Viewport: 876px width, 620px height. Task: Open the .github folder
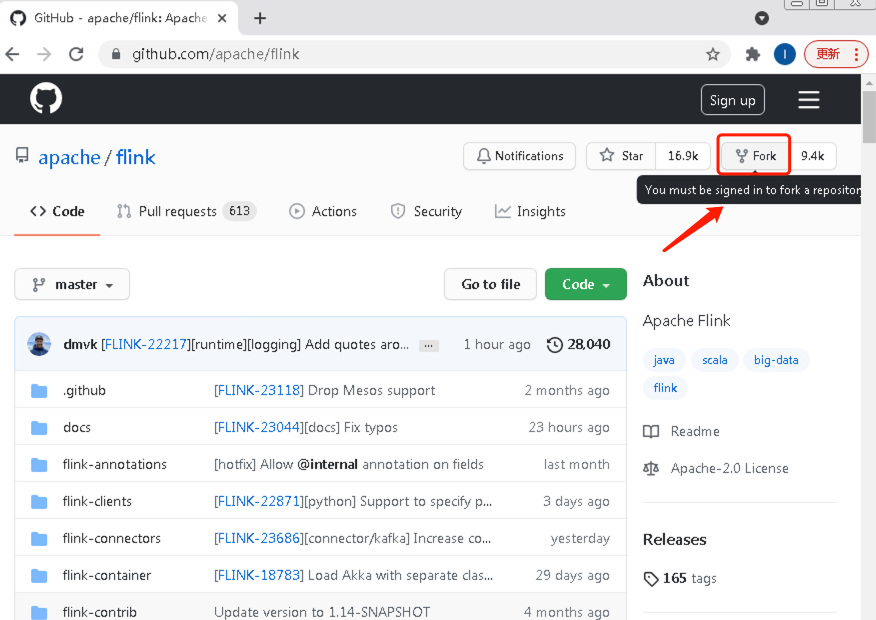[84, 390]
